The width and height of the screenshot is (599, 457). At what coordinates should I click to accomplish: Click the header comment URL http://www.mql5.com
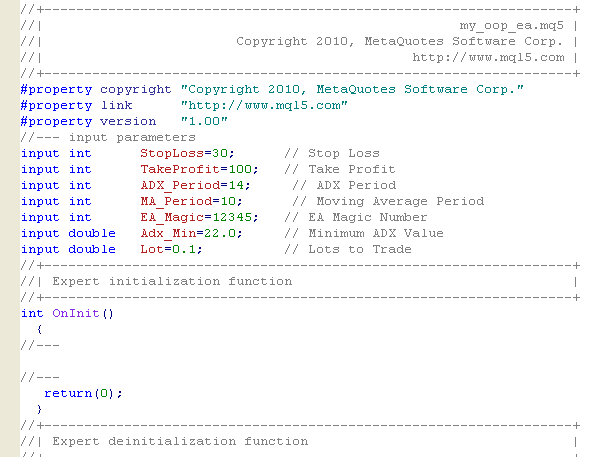click(x=488, y=58)
